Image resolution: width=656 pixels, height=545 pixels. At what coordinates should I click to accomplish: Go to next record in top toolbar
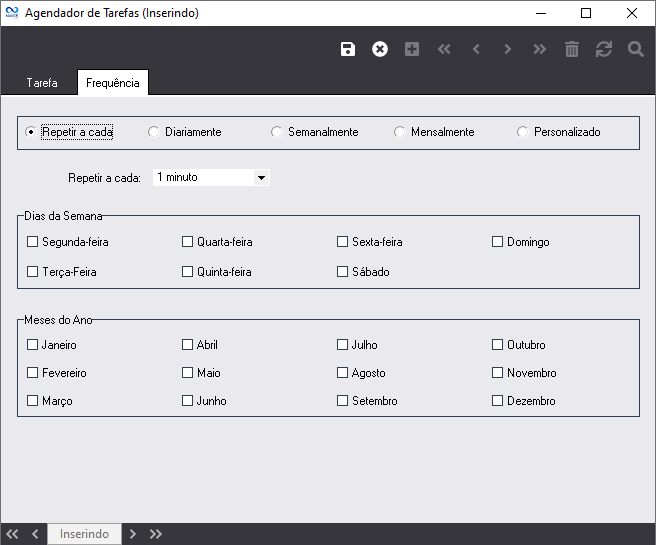click(508, 49)
